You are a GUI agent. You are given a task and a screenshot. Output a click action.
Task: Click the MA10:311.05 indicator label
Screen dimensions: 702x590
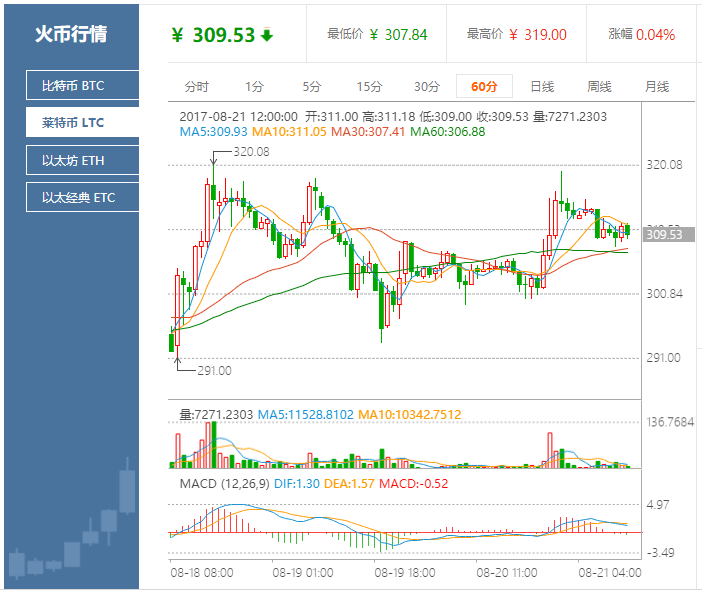click(x=289, y=132)
